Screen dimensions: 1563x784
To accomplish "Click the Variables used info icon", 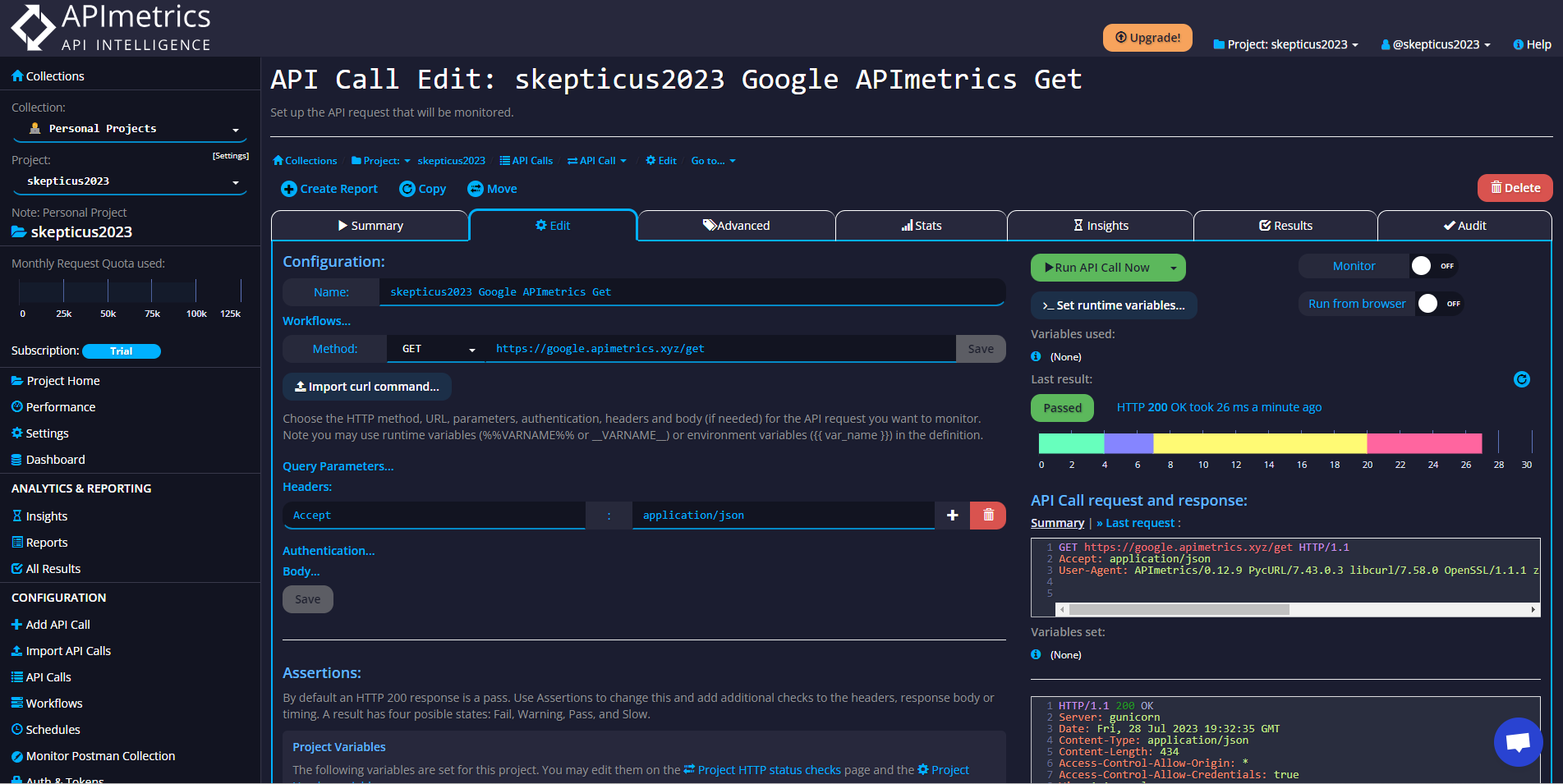I will (x=1036, y=356).
